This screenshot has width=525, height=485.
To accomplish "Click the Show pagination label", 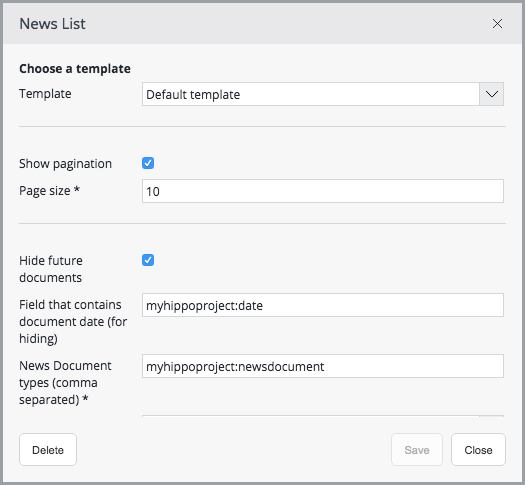I will pyautogui.click(x=65, y=164).
